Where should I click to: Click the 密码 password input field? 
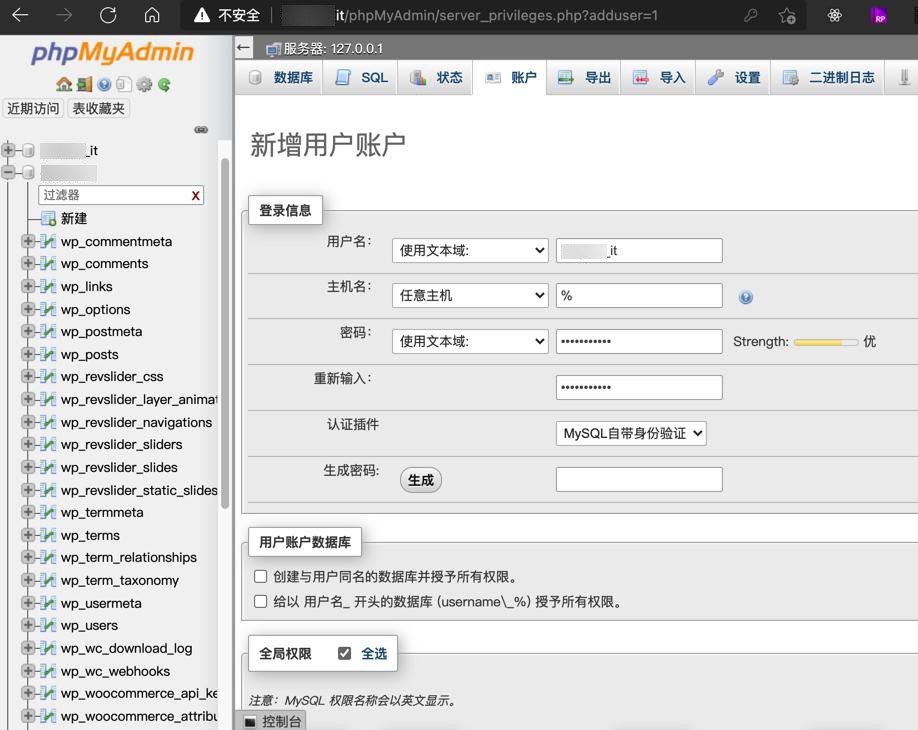click(639, 341)
